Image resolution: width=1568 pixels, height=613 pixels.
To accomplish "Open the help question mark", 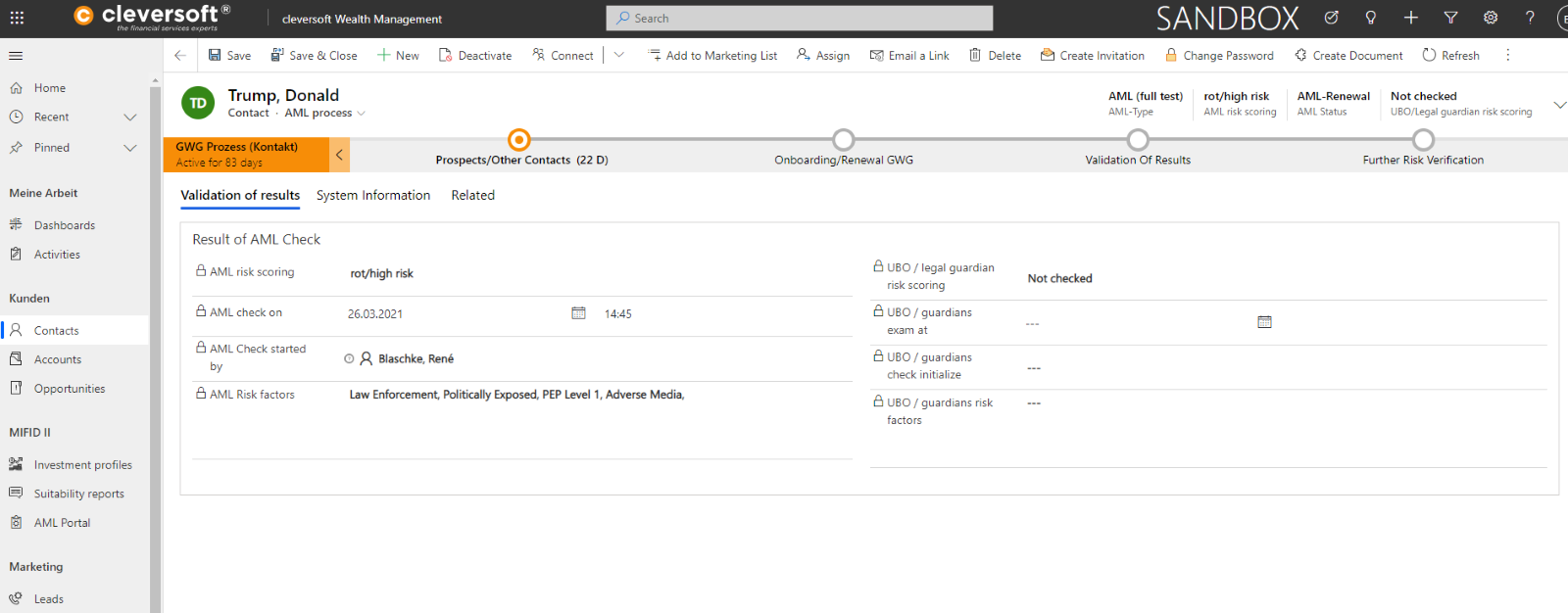I will click(1530, 18).
